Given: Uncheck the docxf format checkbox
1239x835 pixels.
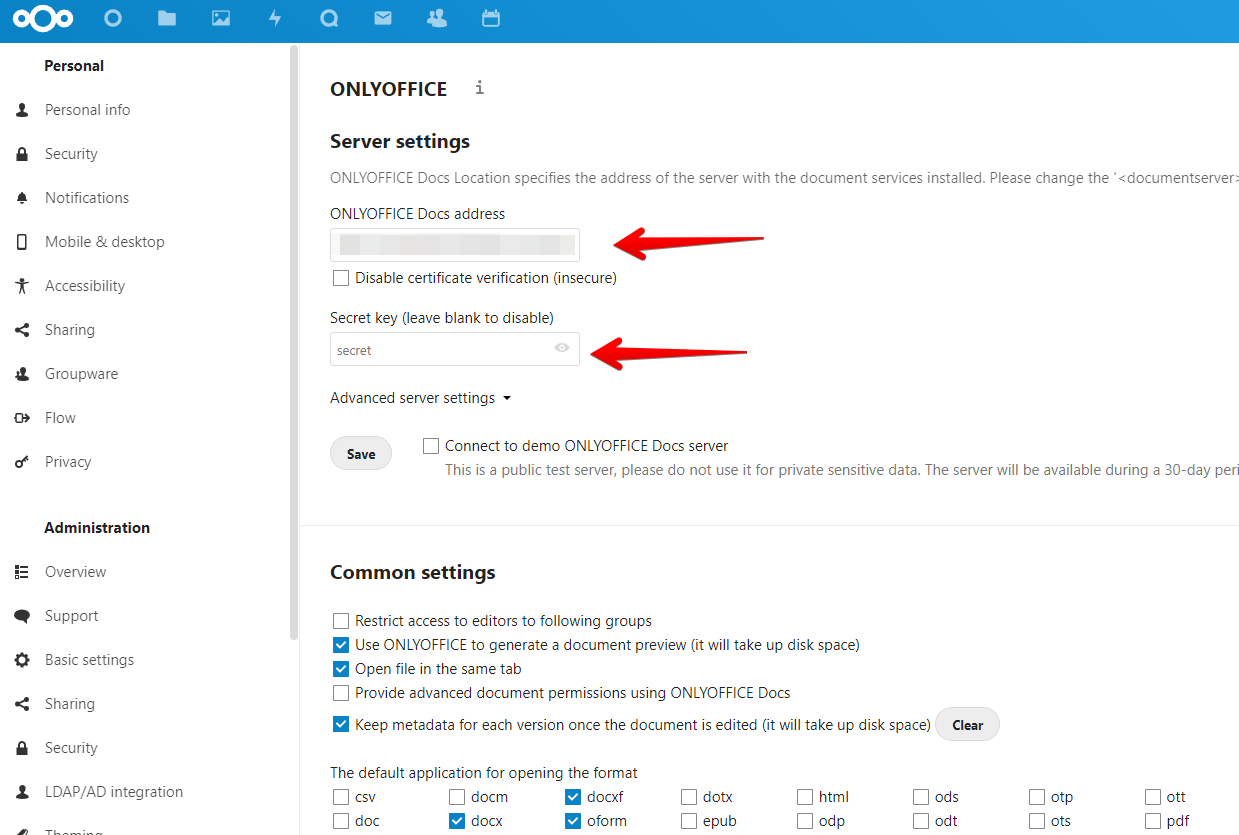Looking at the screenshot, I should click(573, 797).
